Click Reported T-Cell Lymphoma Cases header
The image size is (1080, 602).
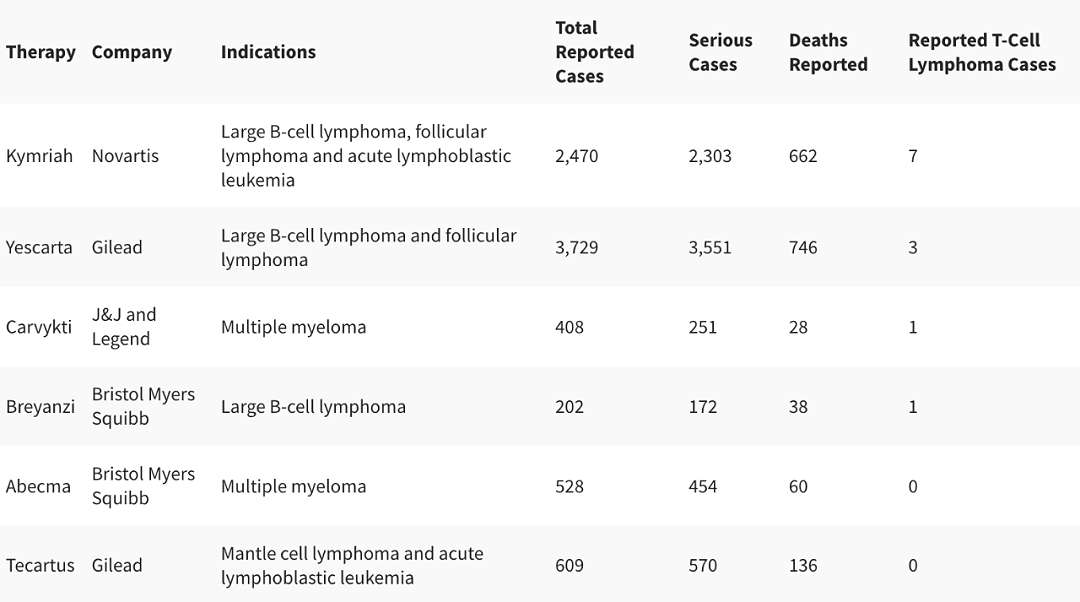pyautogui.click(x=982, y=52)
